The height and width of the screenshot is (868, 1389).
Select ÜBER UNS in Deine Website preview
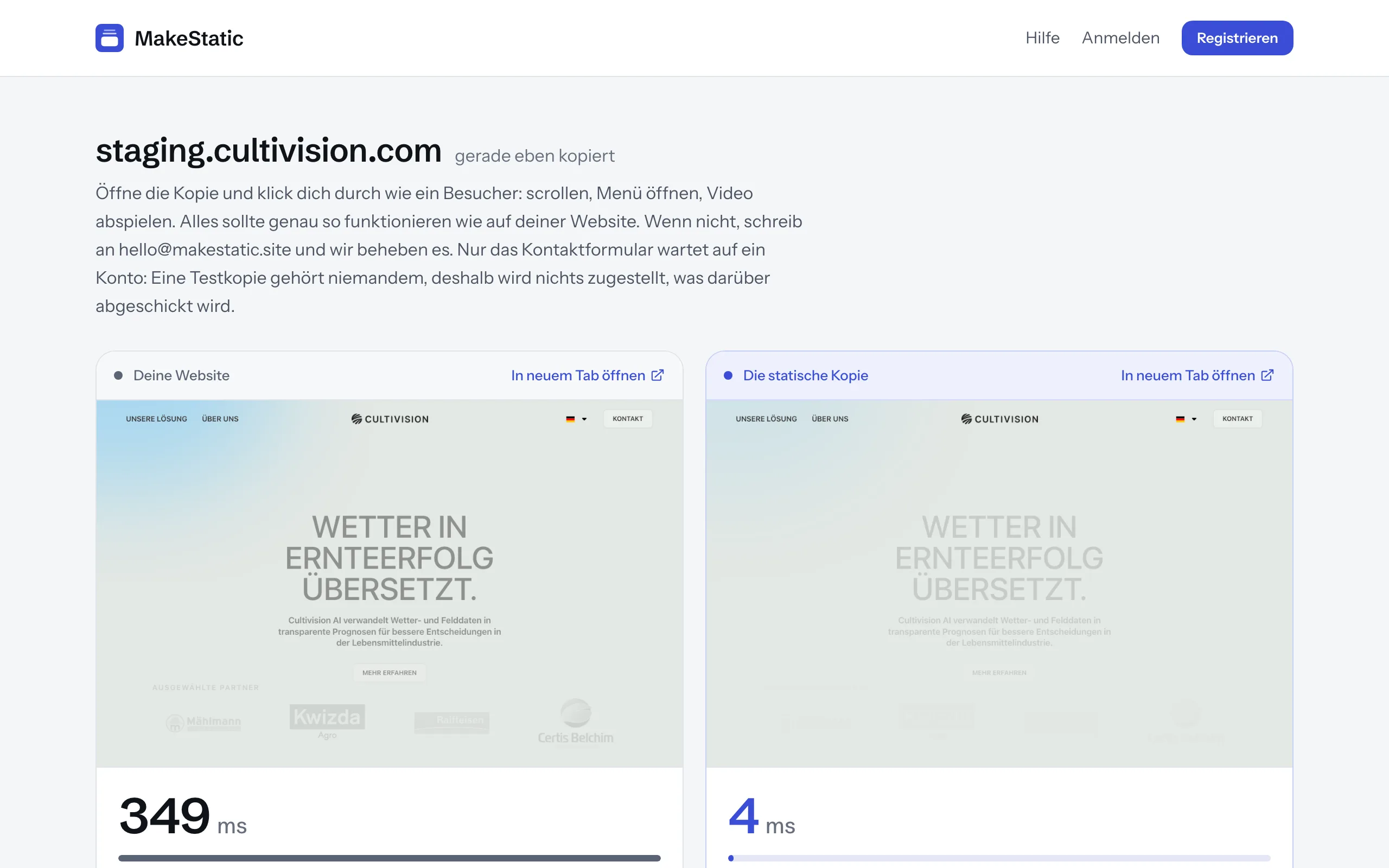pos(220,418)
